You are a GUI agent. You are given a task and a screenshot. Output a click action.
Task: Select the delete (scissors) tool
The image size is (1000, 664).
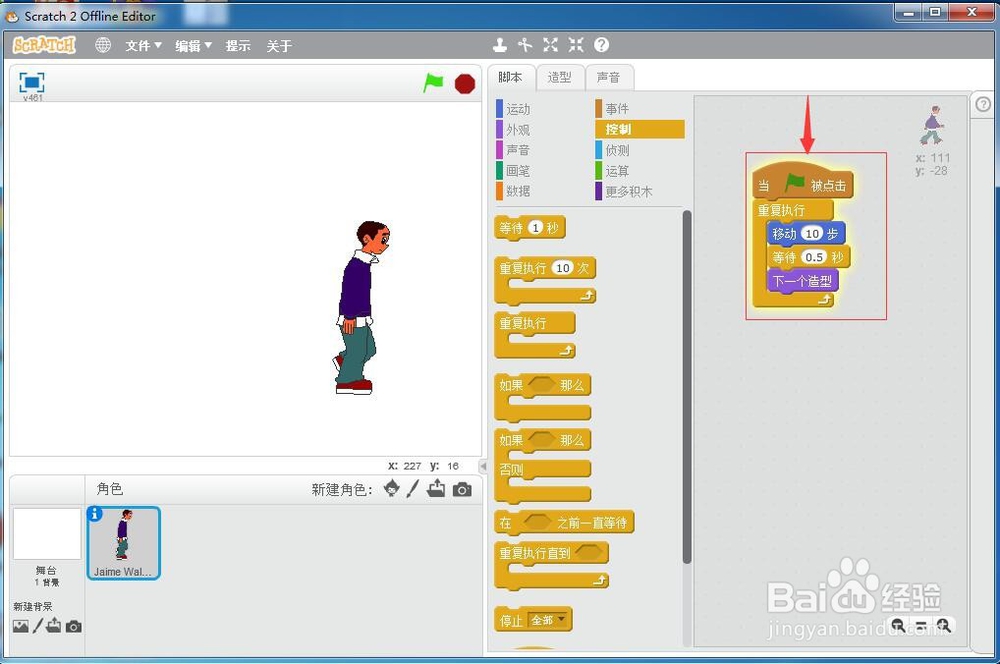point(524,44)
